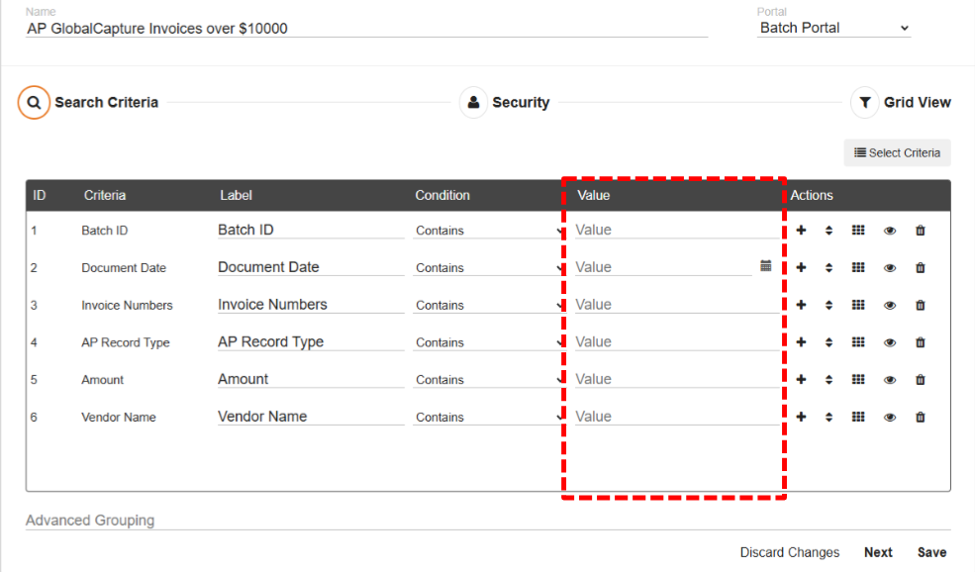Click the plus icon in Vendor Name row
Image resolution: width=975 pixels, height=572 pixels.
801,417
